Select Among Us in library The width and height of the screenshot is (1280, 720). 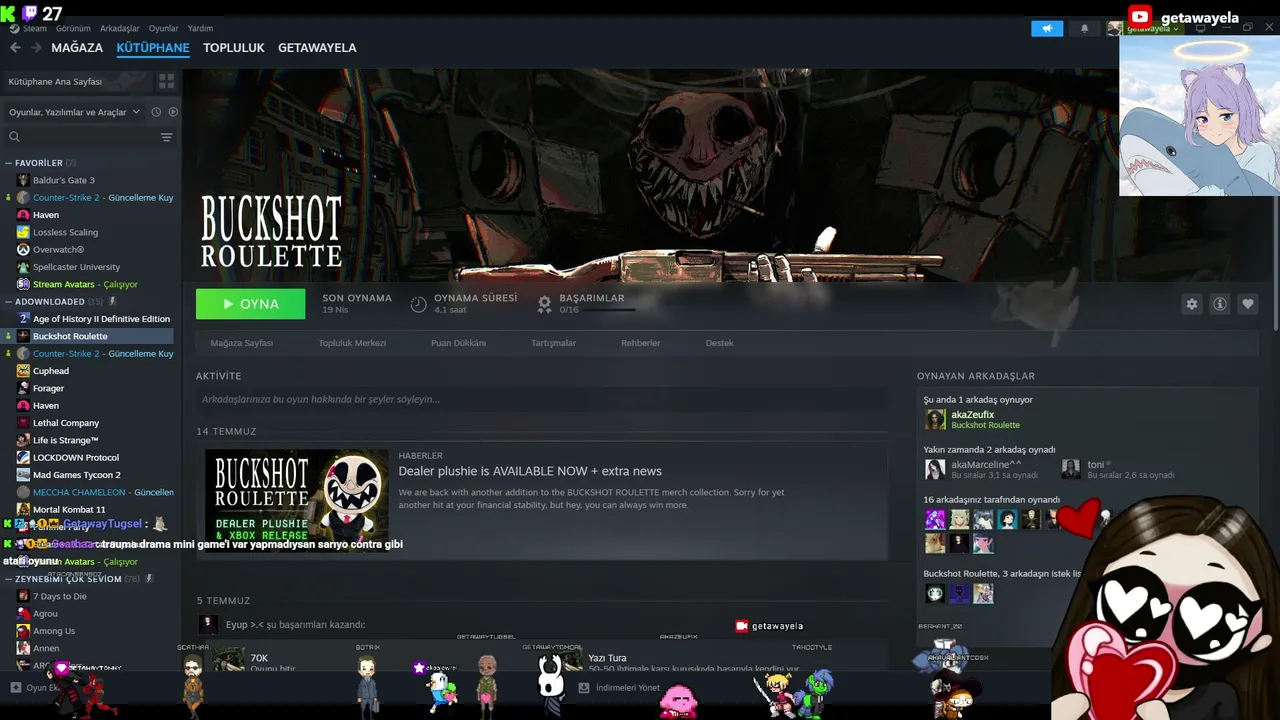point(53,631)
